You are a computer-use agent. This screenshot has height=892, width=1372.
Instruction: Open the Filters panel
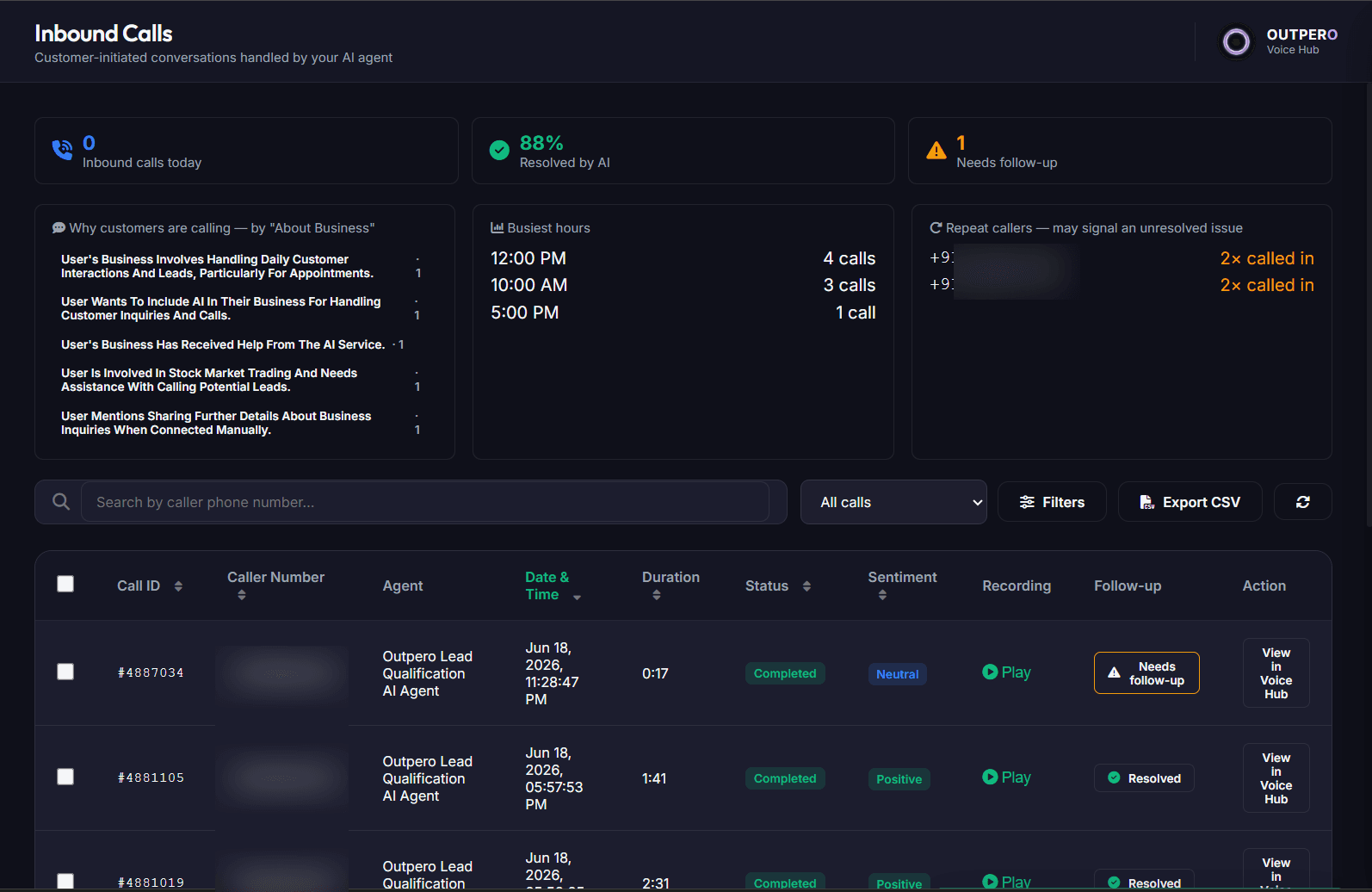[1052, 502]
